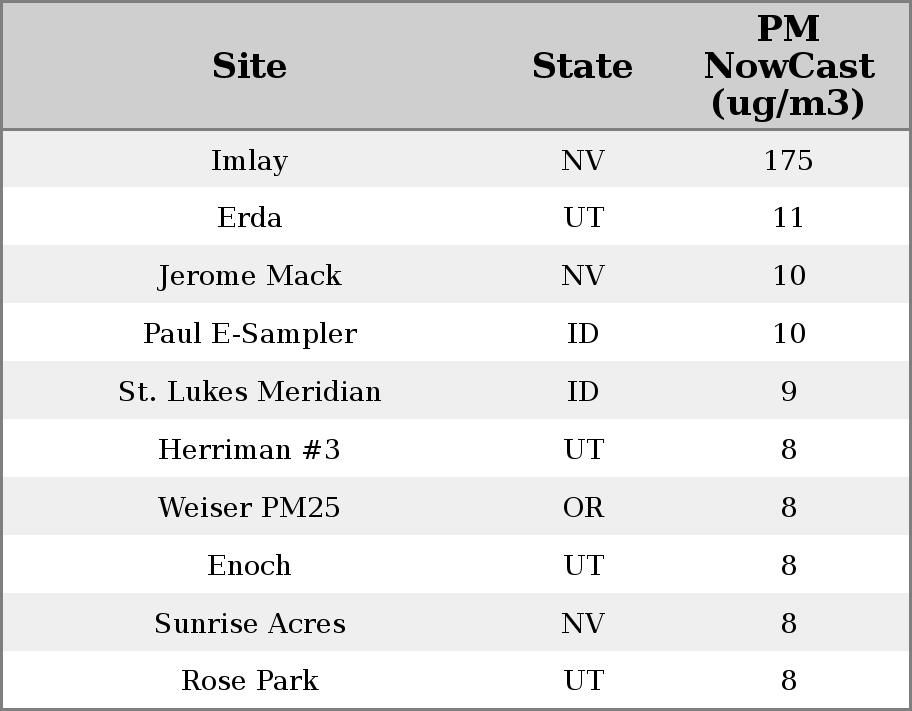This screenshot has height=711, width=912.
Task: Select the Imlay site cell
Action: tap(249, 160)
